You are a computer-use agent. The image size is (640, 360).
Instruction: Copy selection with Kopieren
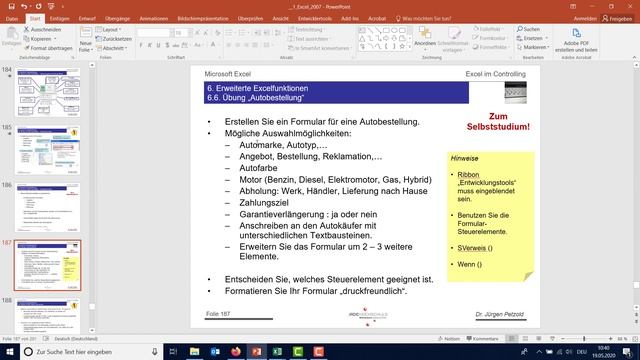(x=39, y=39)
